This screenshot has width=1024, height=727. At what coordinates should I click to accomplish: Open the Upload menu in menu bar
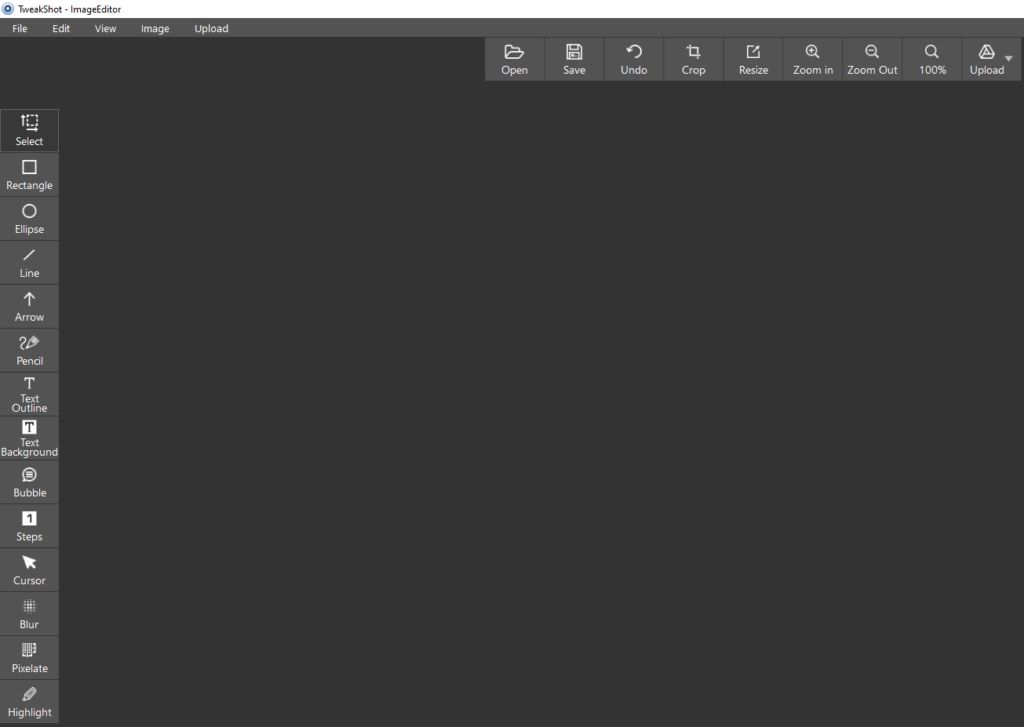211,28
